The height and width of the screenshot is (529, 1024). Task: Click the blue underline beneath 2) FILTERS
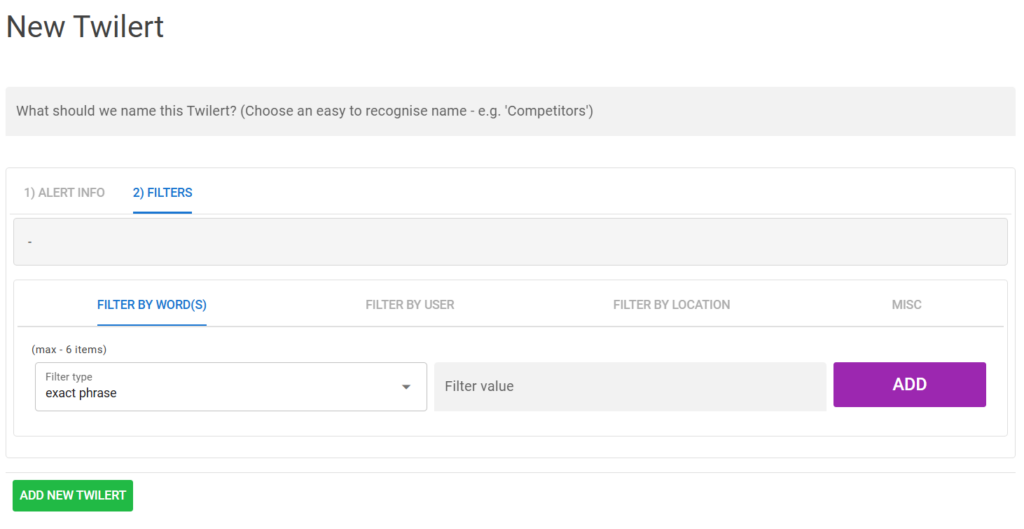point(162,212)
